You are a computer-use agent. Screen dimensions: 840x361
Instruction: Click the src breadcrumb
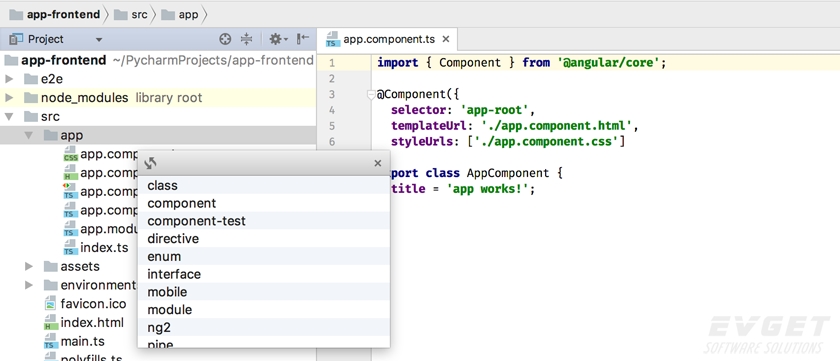pos(132,14)
